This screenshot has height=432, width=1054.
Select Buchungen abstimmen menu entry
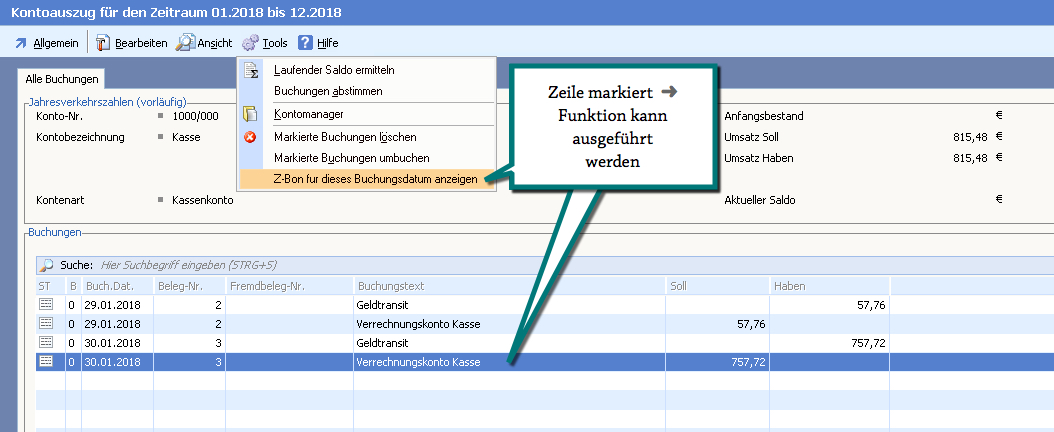[x=327, y=91]
